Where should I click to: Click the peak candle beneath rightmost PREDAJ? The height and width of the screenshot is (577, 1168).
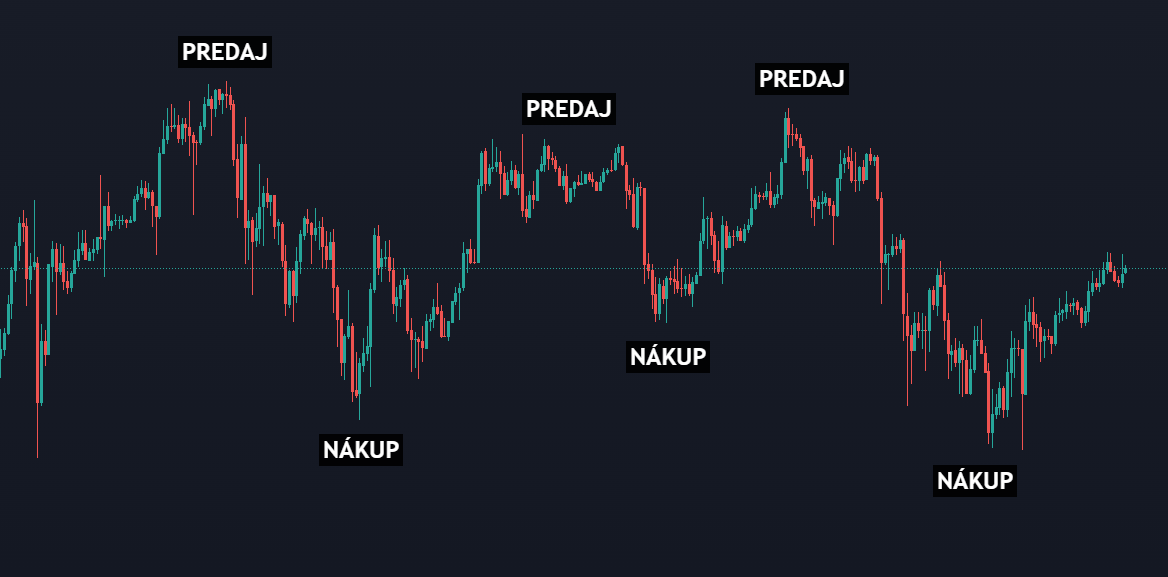point(787,125)
